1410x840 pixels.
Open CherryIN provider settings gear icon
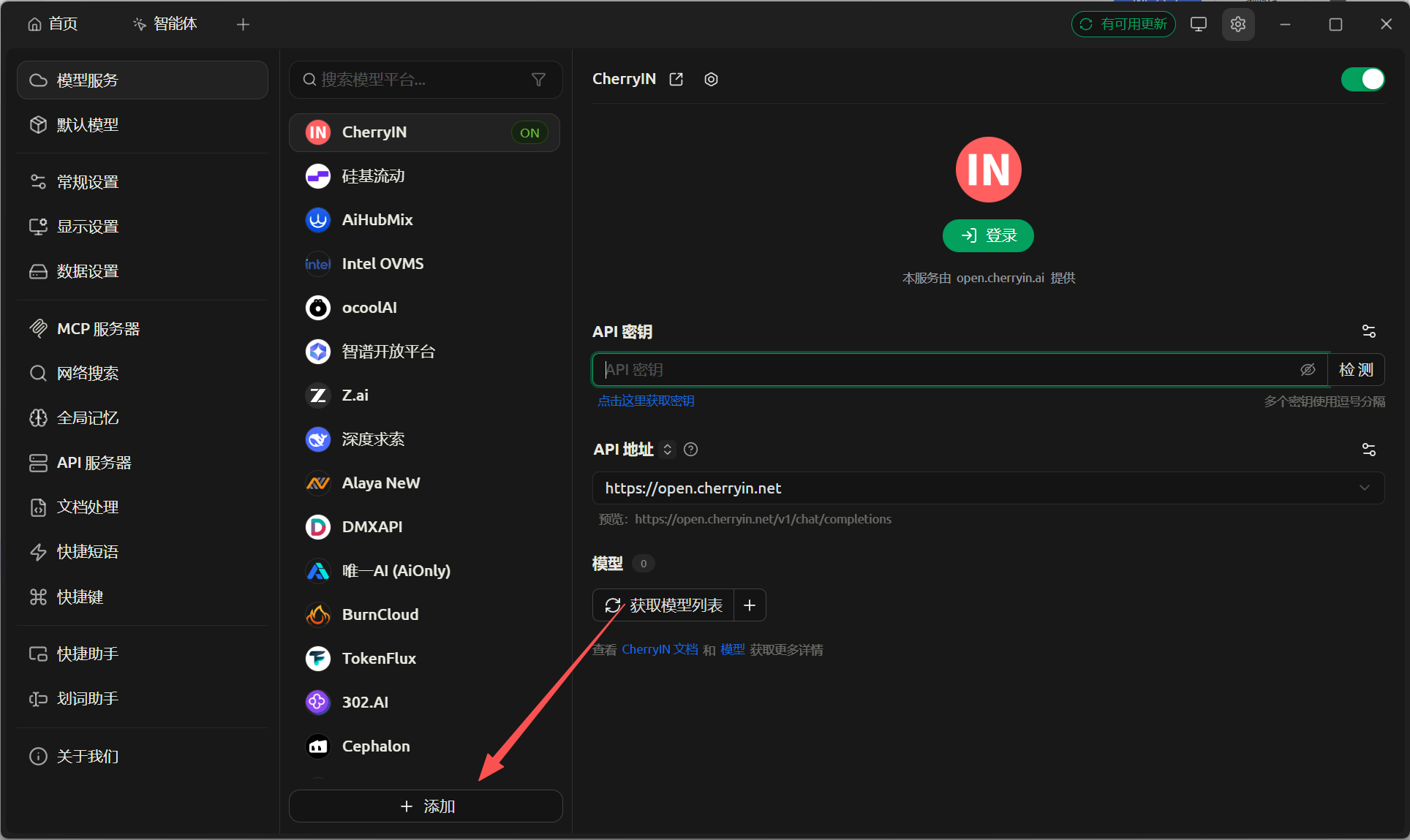712,79
